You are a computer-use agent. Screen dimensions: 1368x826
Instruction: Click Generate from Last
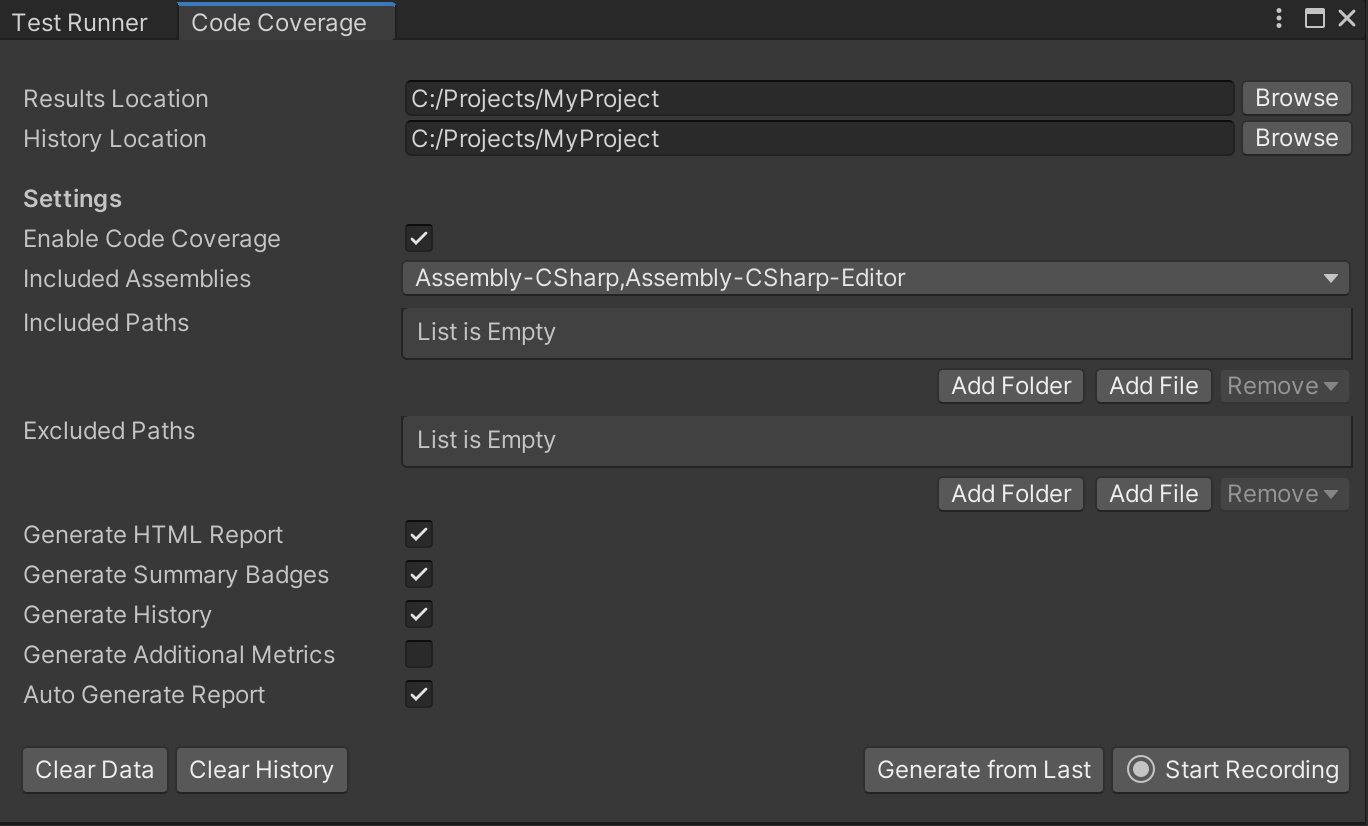982,770
